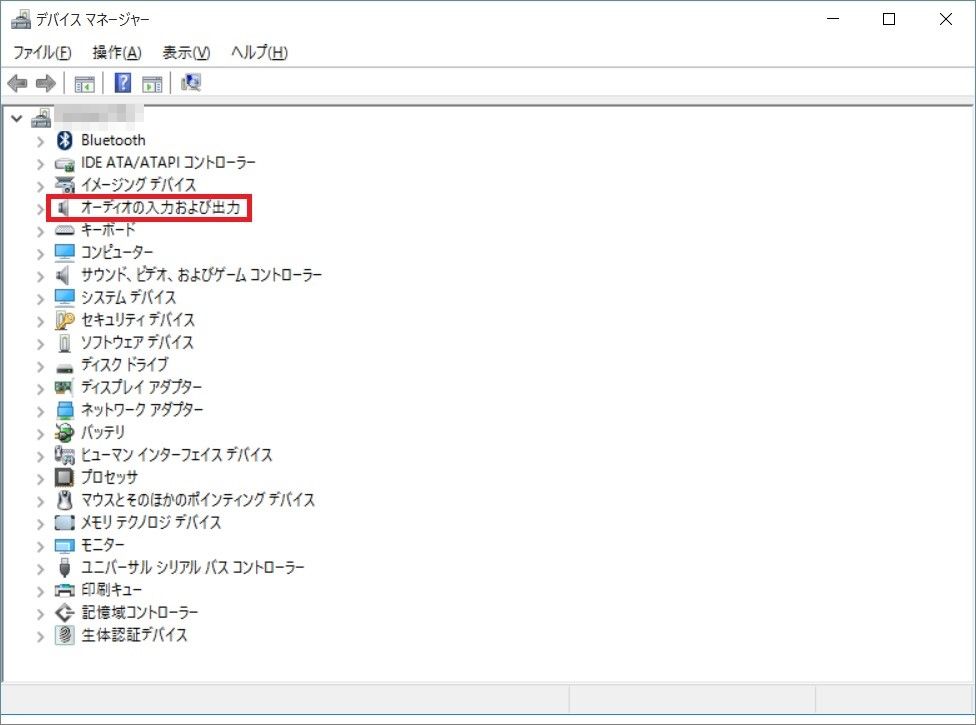Open the ヘルプ(H) menu
Image resolution: width=976 pixels, height=725 pixels.
coord(259,52)
